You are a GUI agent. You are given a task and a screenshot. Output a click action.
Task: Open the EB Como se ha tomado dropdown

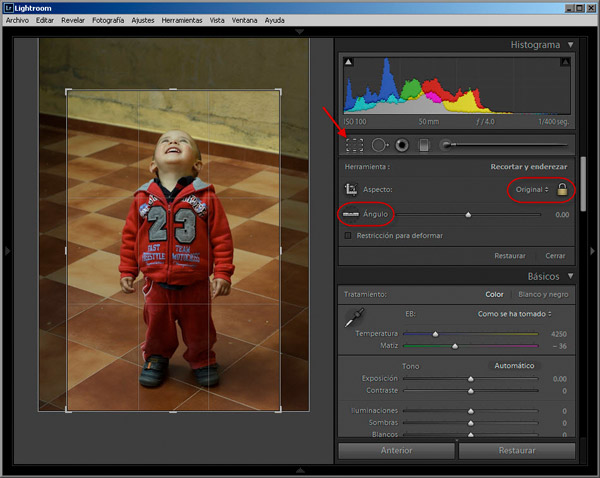click(x=514, y=314)
